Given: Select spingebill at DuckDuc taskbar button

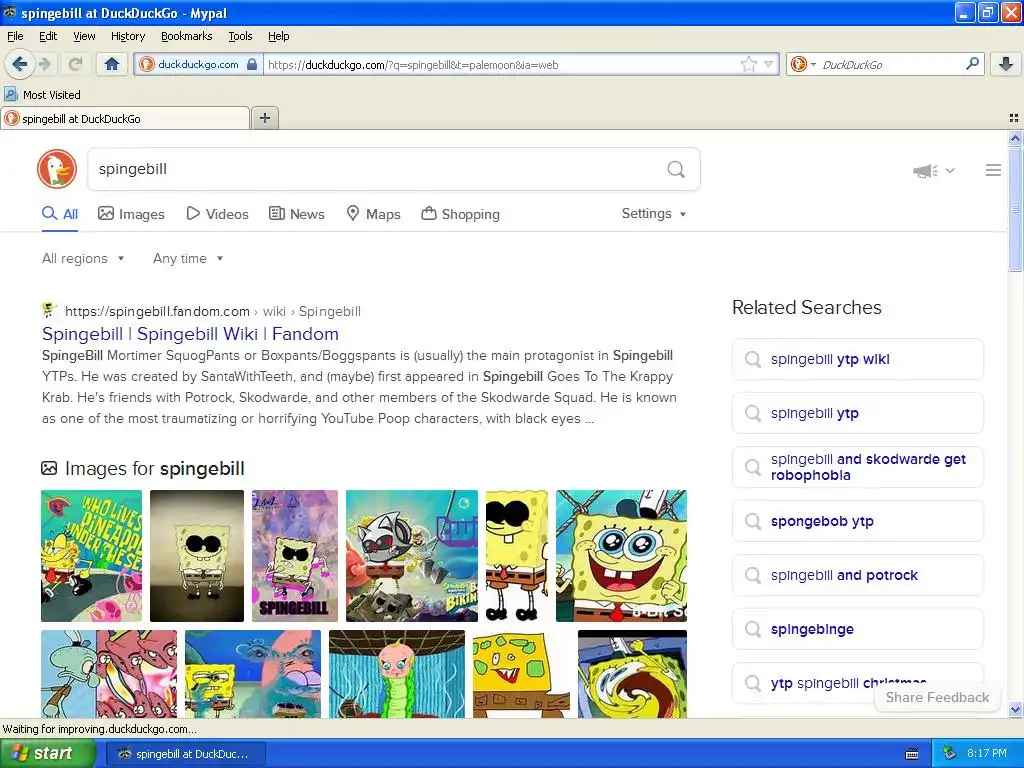Looking at the screenshot, I should (185, 754).
